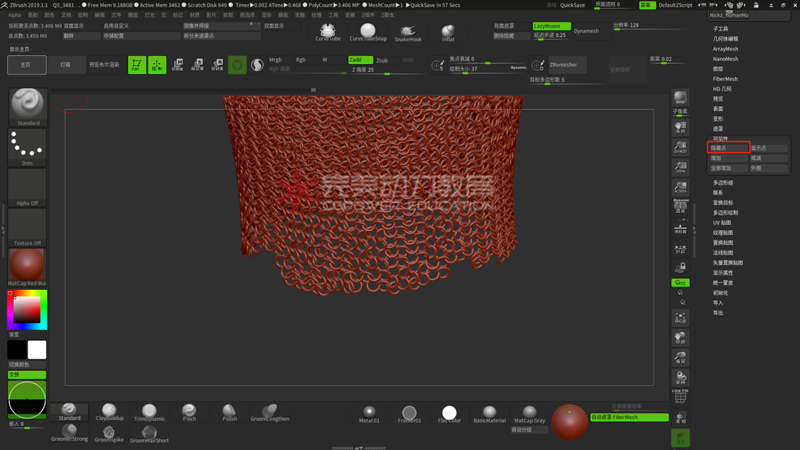Enable Mrgb painting mode

tap(276, 60)
